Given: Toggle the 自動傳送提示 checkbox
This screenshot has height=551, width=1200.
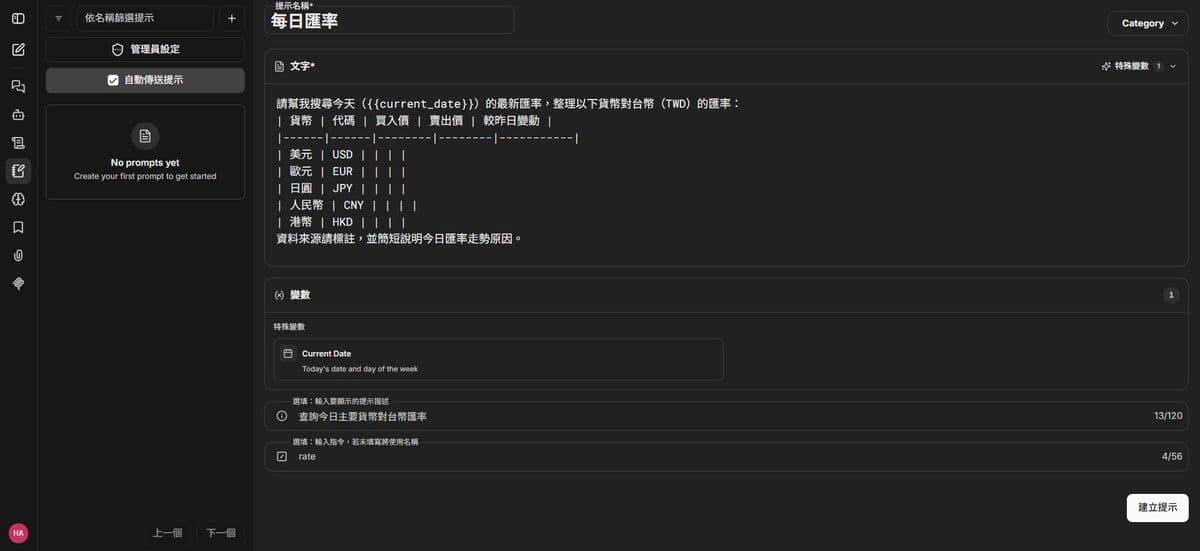Looking at the screenshot, I should point(113,80).
